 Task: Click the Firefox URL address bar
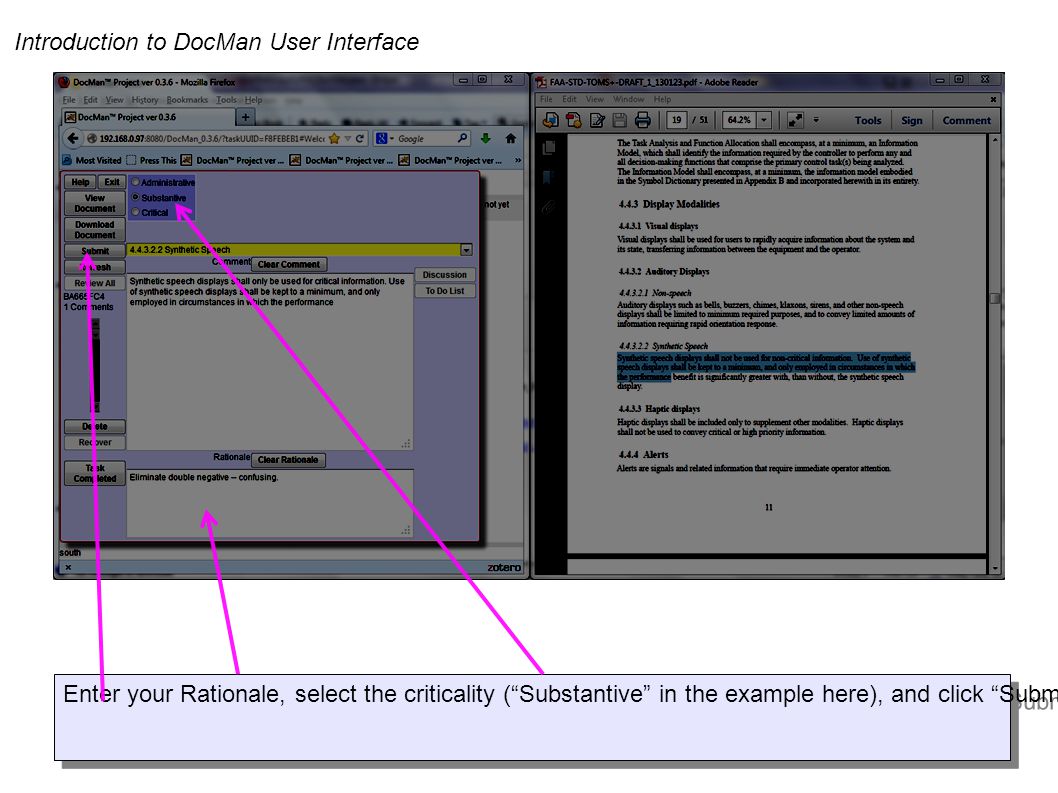pos(211,138)
